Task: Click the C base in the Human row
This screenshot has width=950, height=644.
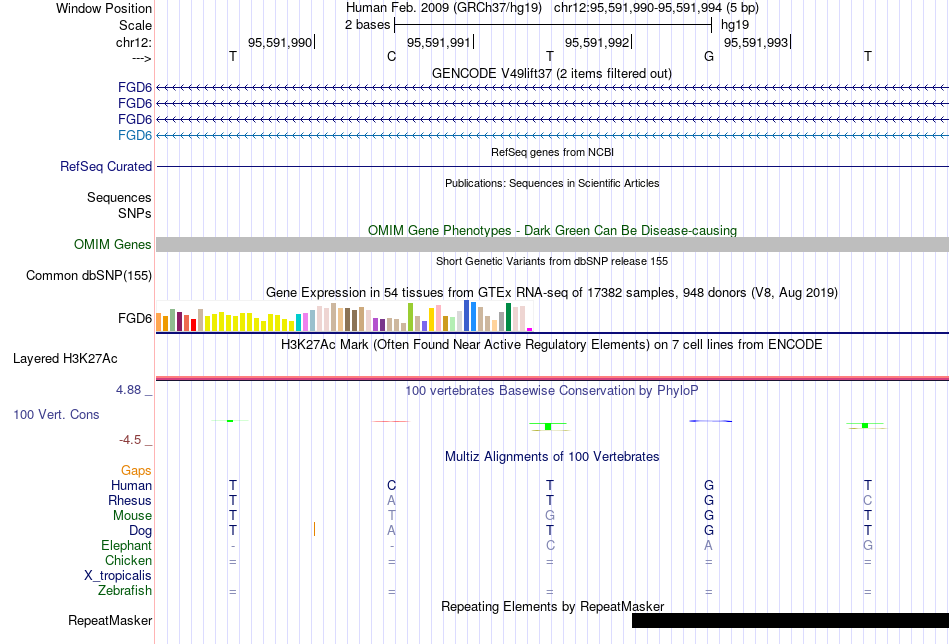Action: coord(391,485)
